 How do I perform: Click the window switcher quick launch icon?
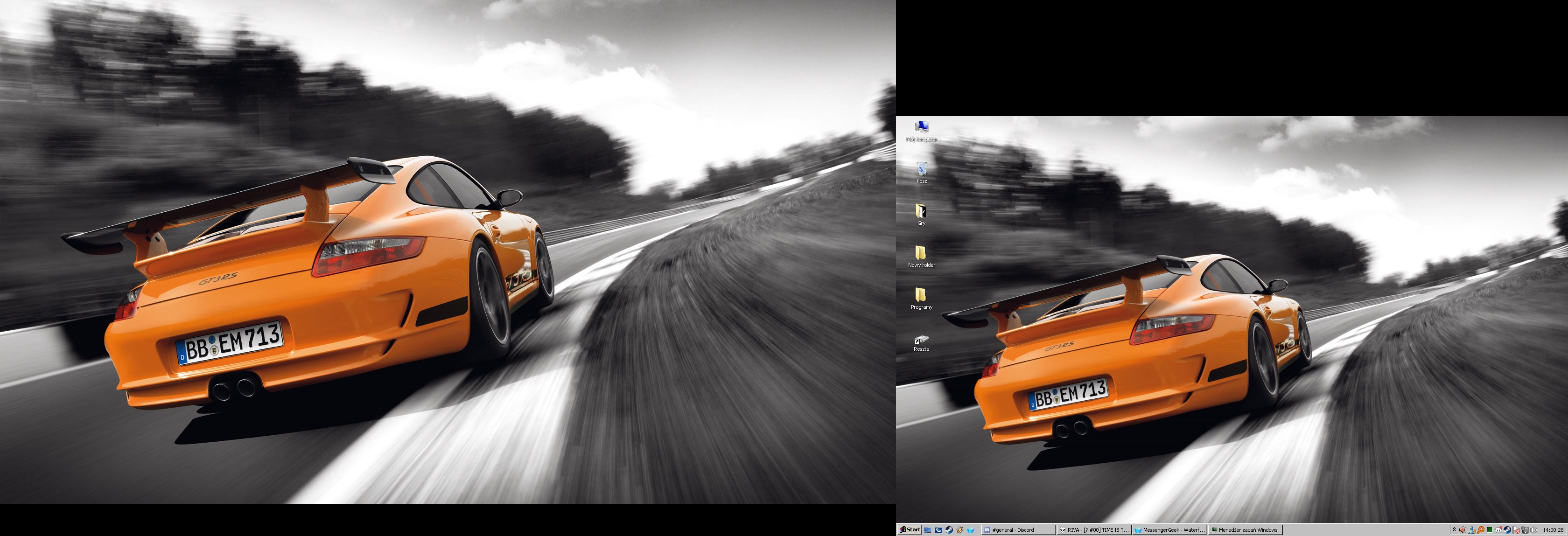click(938, 530)
